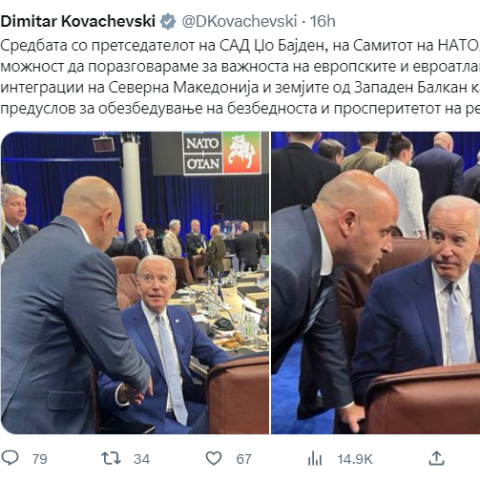This screenshot has width=480, height=480.
Task: Click the 79 replies count
Action: tap(40, 459)
